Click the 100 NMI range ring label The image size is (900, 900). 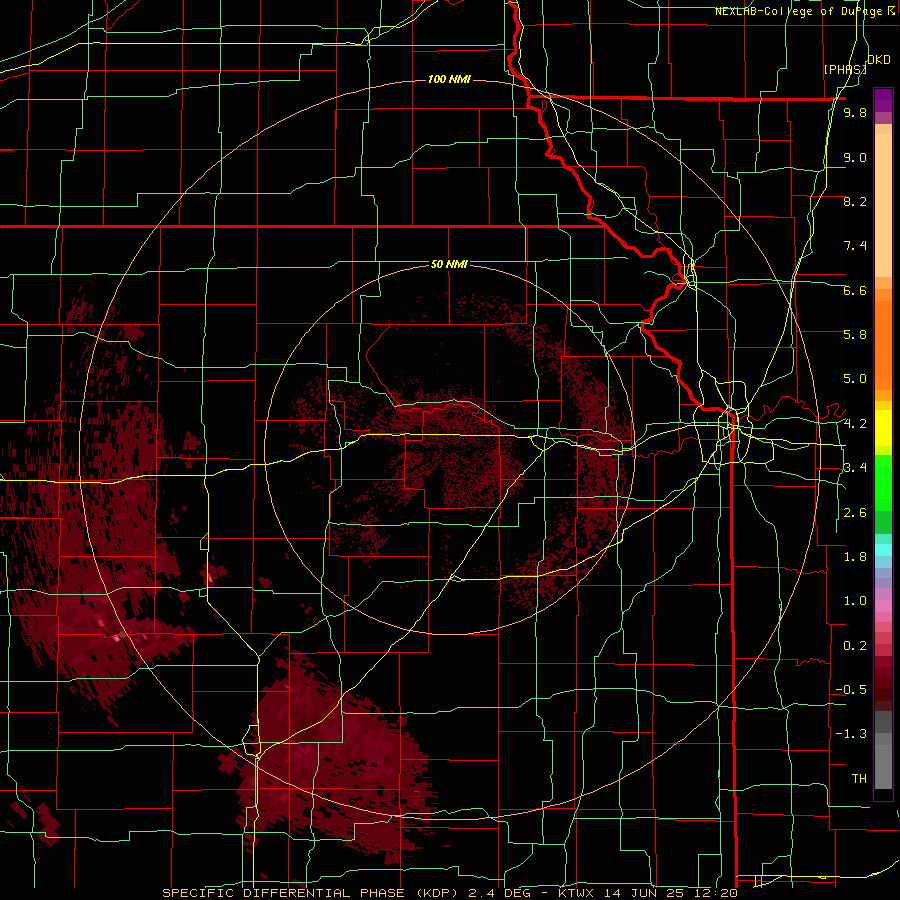(449, 79)
